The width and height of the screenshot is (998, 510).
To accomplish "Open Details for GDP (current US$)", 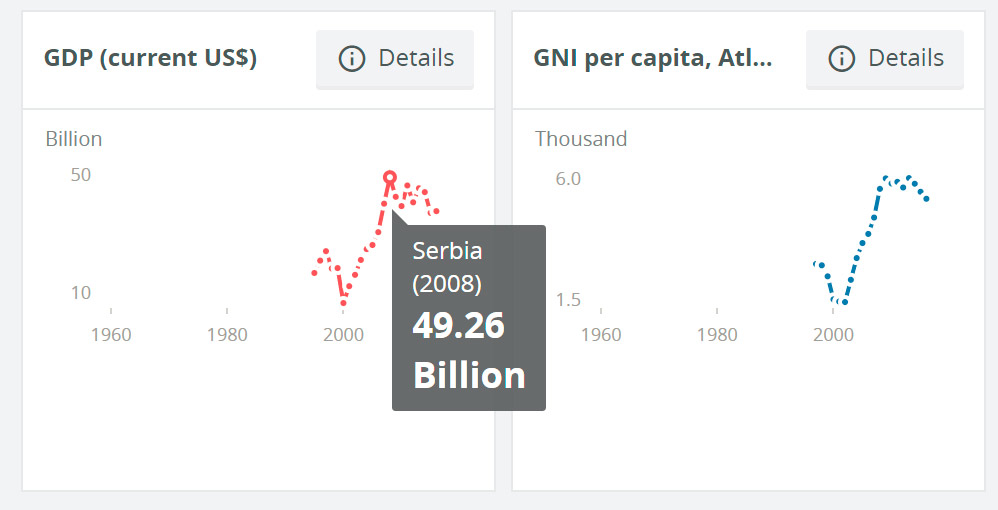I will point(395,59).
